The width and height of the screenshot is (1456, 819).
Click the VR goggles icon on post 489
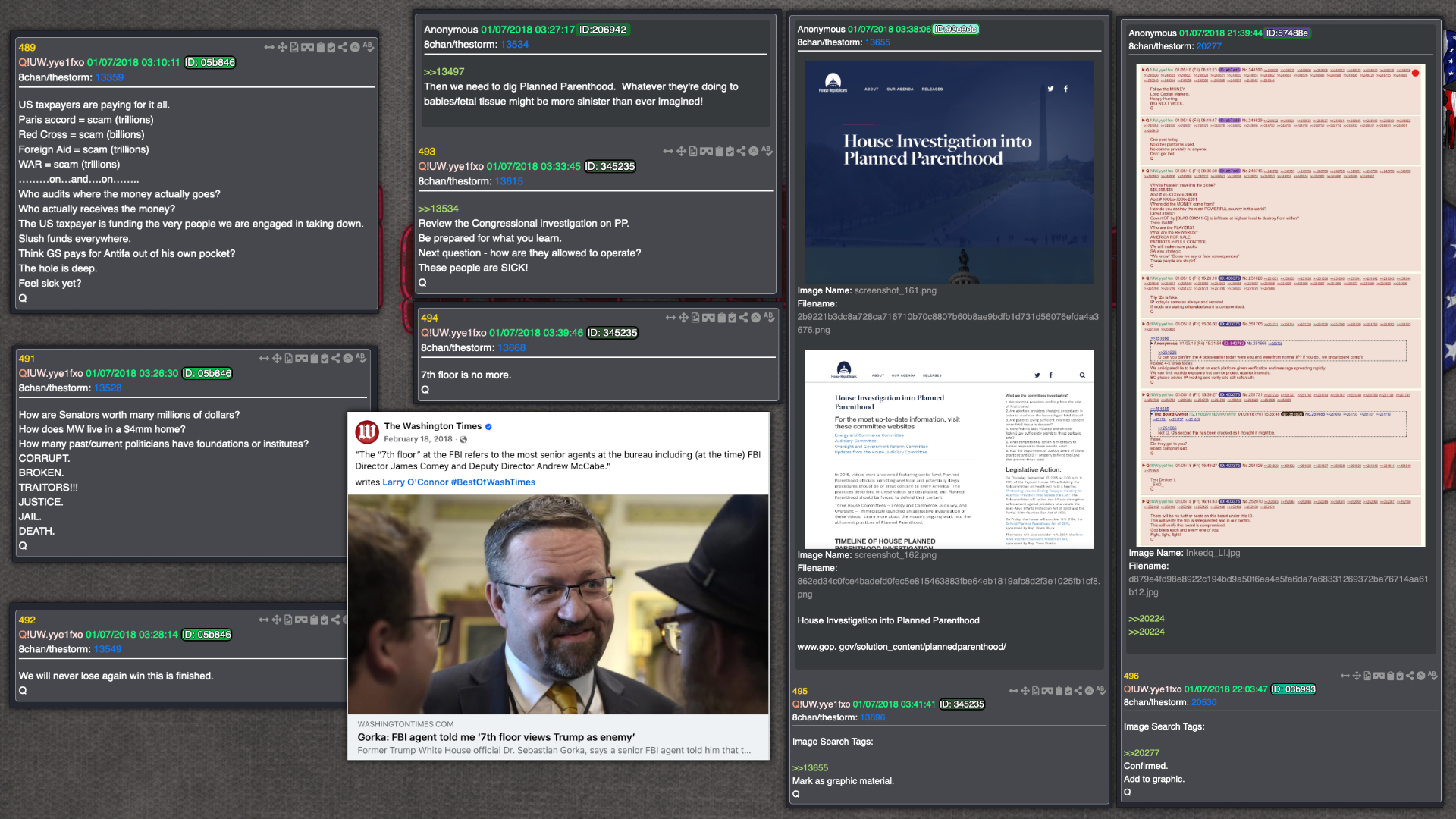[x=307, y=47]
